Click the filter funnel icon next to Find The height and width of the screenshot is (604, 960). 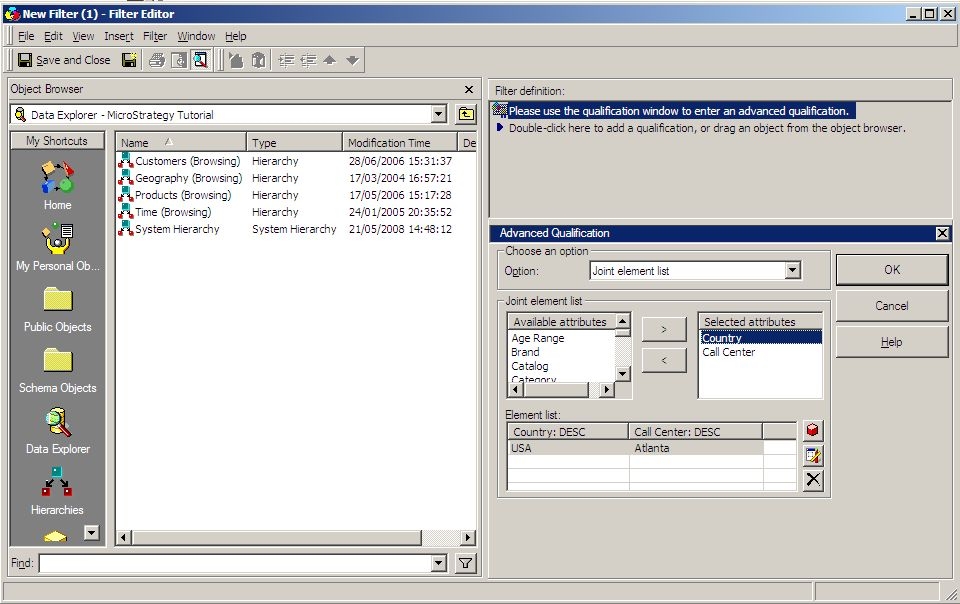465,564
